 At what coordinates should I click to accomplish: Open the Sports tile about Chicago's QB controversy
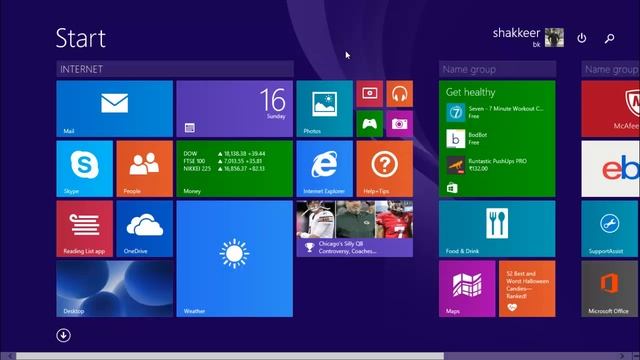point(355,229)
